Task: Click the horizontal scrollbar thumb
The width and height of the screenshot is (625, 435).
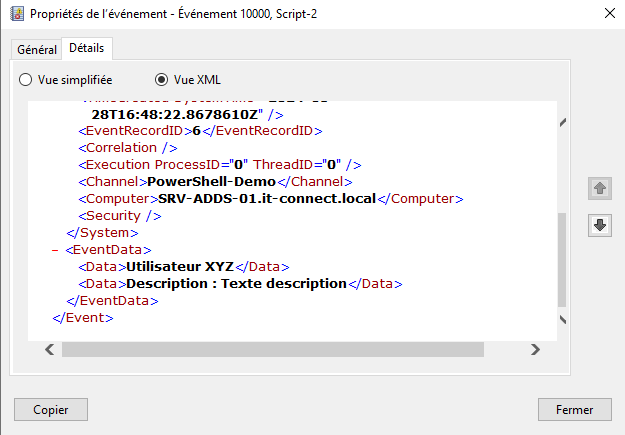Action: click(289, 349)
